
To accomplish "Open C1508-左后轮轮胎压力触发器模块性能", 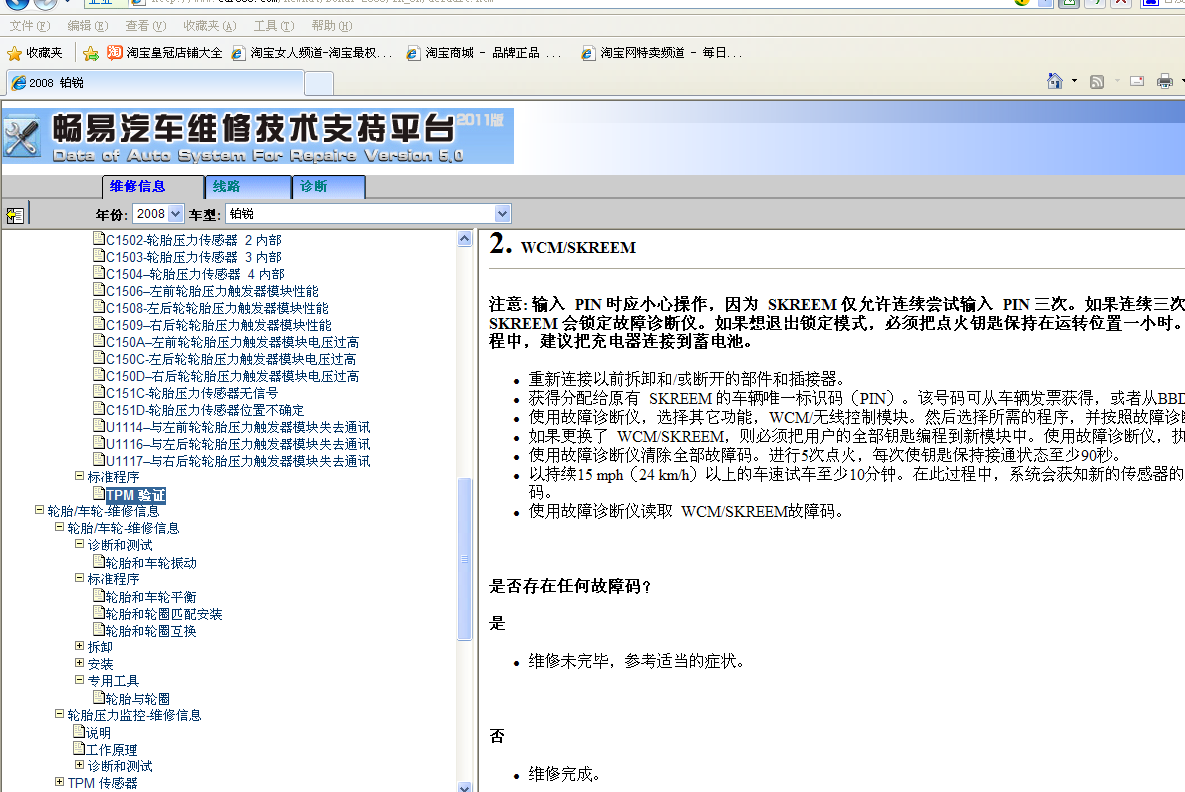I will tap(211, 308).
